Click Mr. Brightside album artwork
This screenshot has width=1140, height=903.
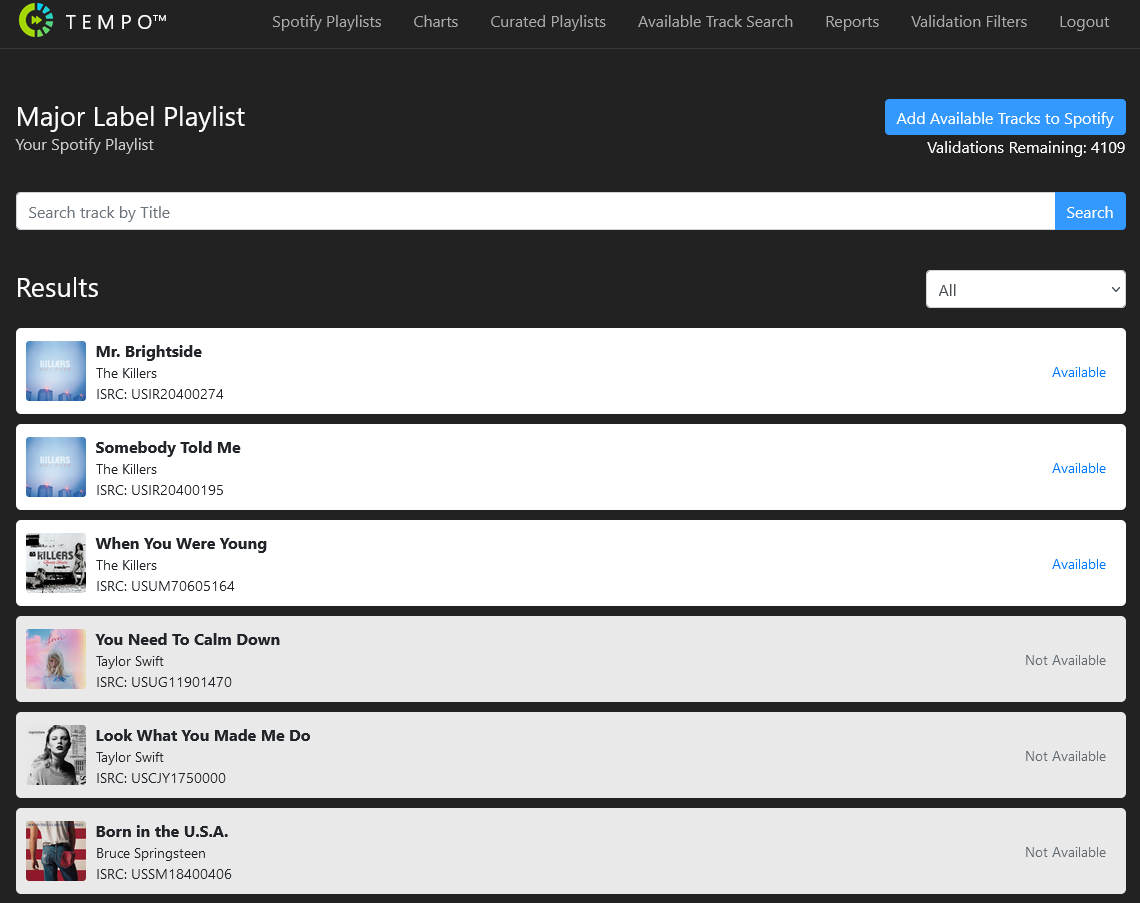tap(56, 371)
